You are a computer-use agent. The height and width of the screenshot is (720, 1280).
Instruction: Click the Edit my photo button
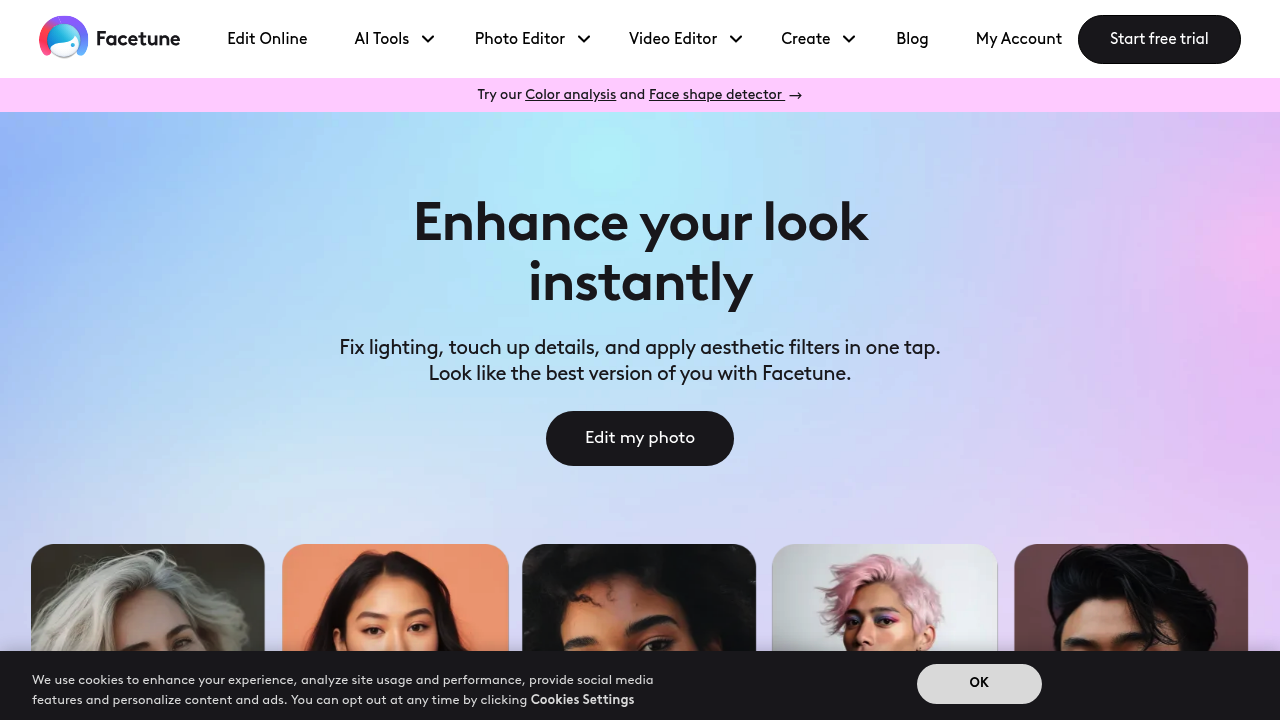tap(640, 438)
